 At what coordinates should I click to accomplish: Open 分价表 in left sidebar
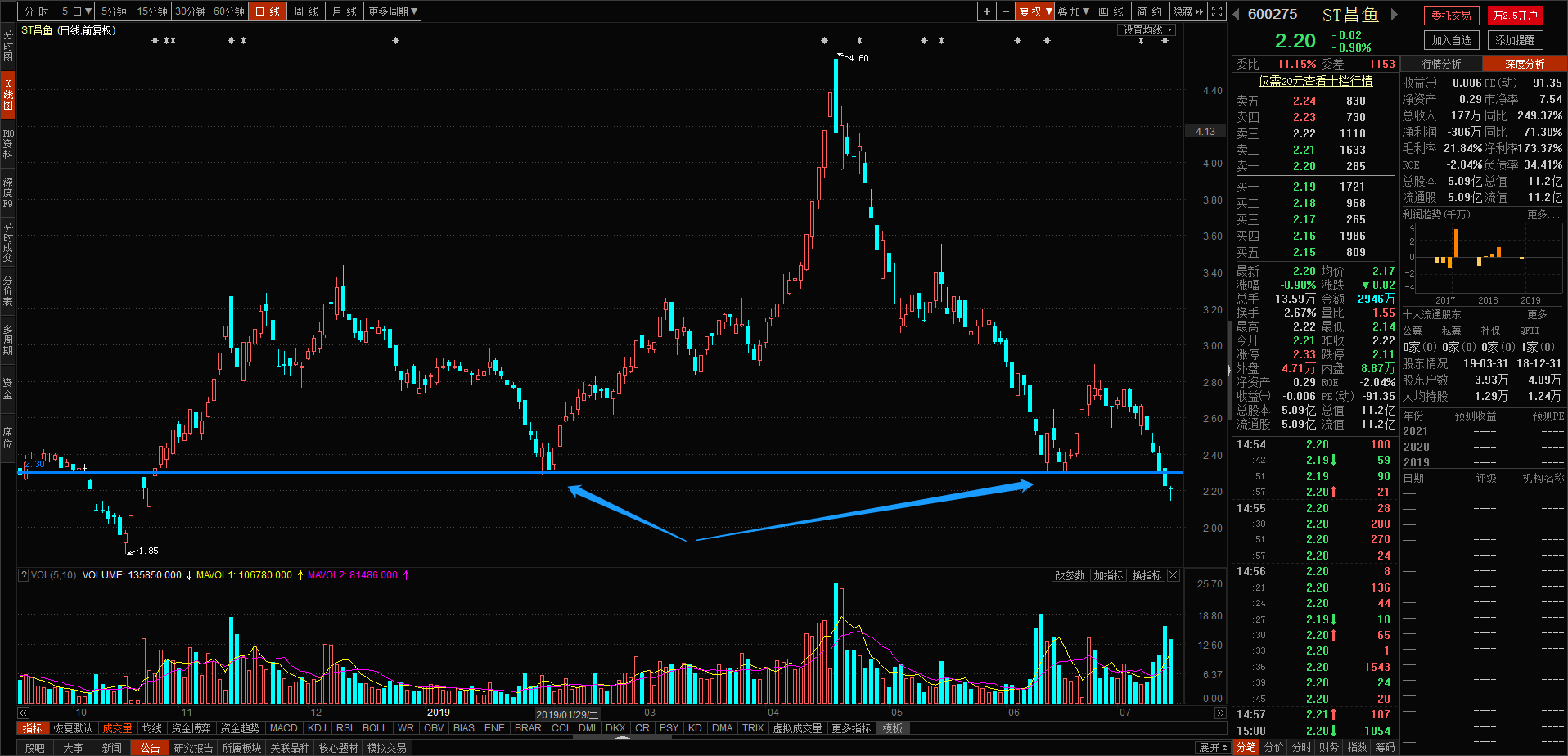click(7, 290)
